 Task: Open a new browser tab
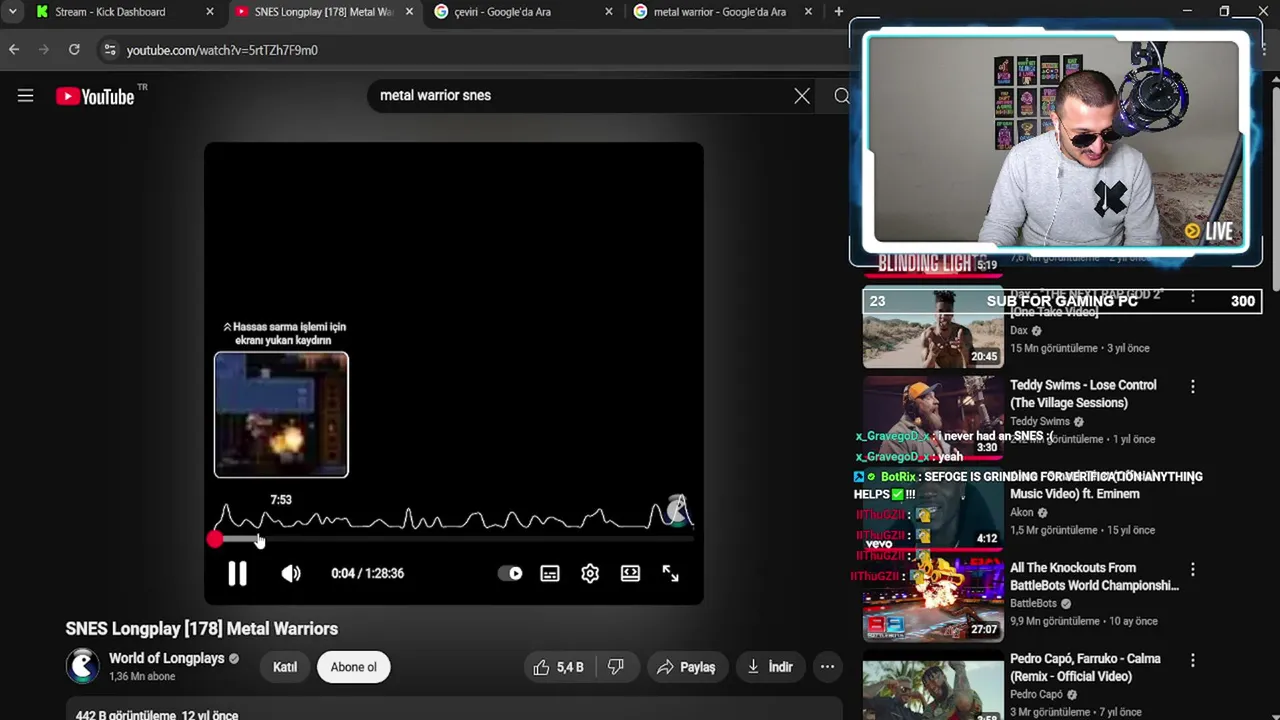click(838, 12)
